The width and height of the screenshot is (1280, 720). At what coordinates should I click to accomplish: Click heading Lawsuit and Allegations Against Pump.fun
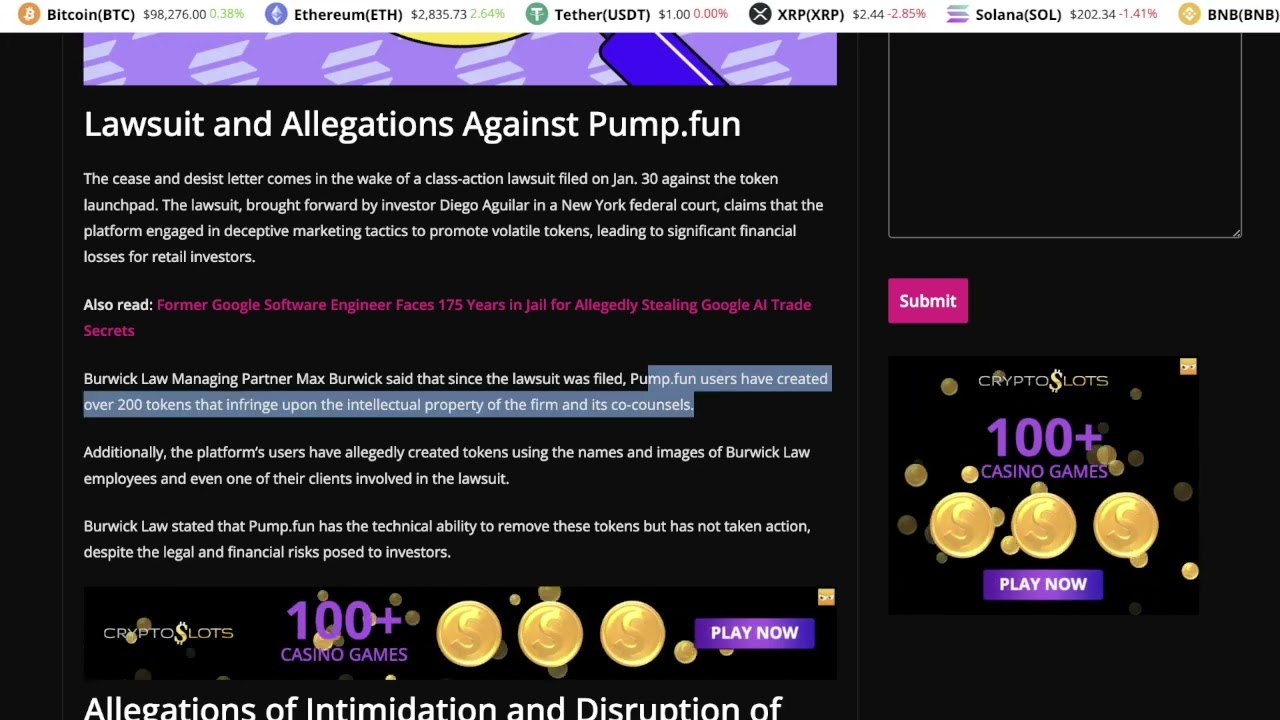pyautogui.click(x=412, y=124)
